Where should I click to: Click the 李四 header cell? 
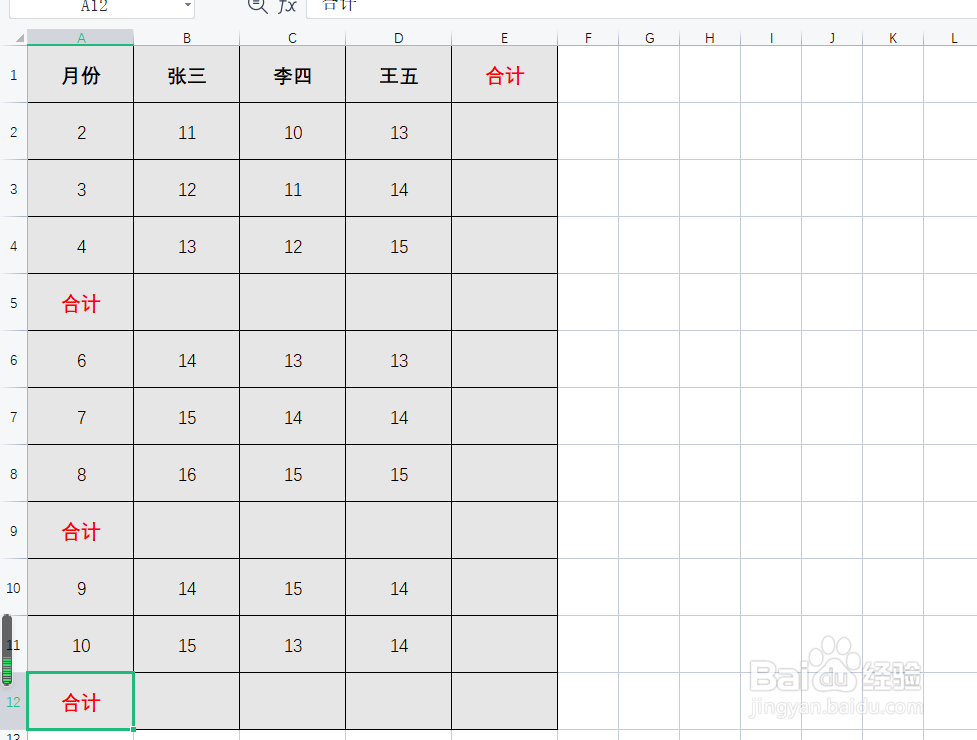click(x=292, y=75)
